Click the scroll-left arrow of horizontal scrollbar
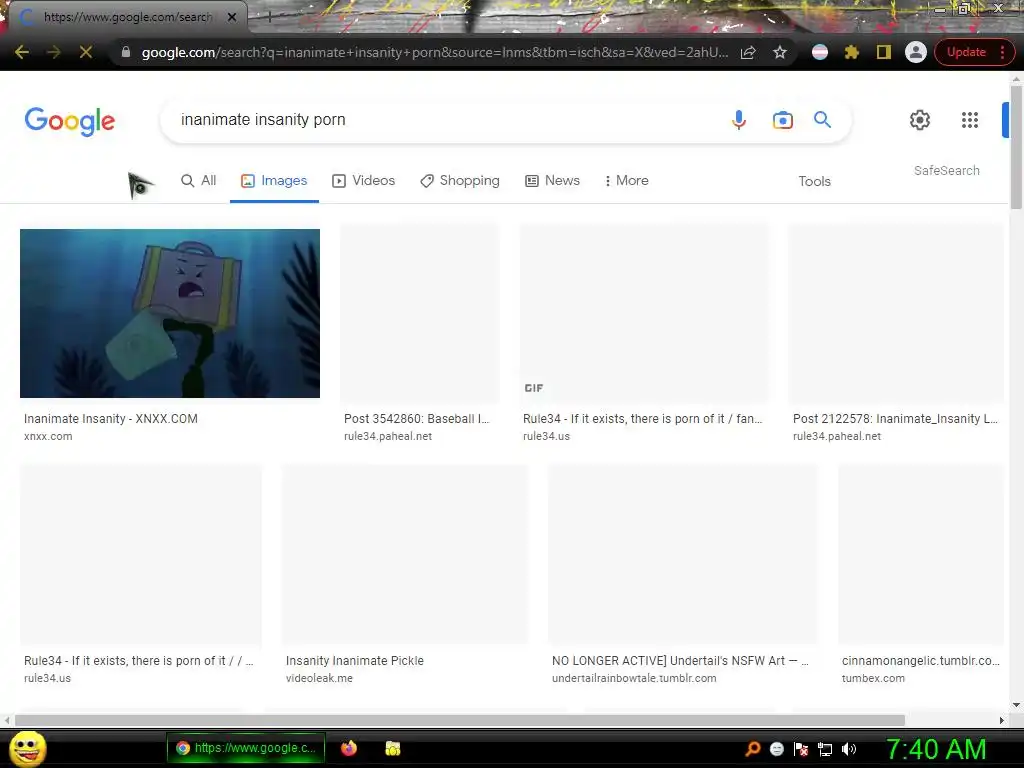1024x768 pixels. [7, 720]
